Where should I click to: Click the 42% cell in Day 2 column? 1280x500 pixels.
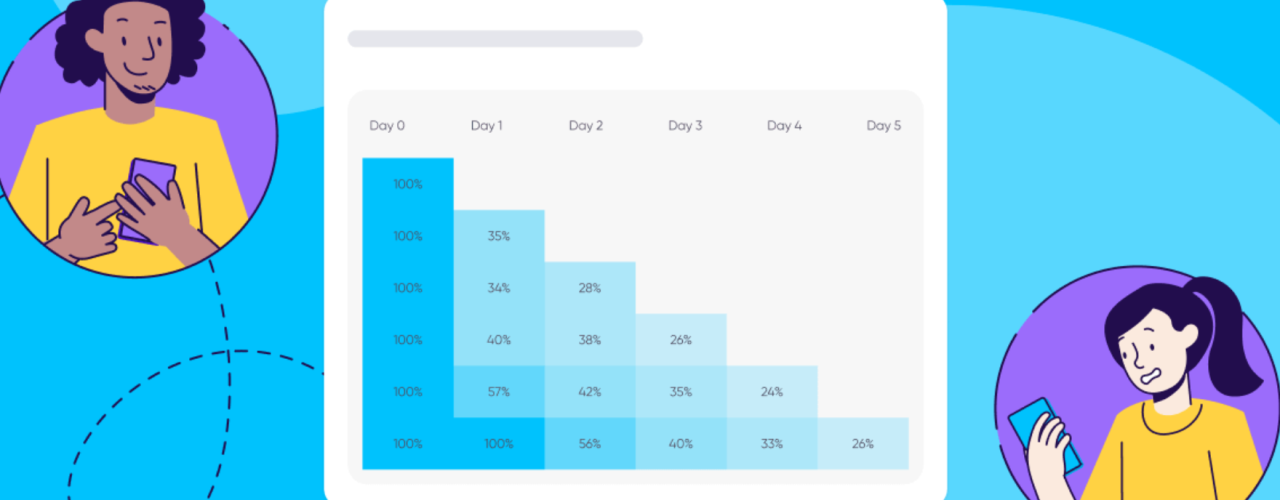(590, 392)
